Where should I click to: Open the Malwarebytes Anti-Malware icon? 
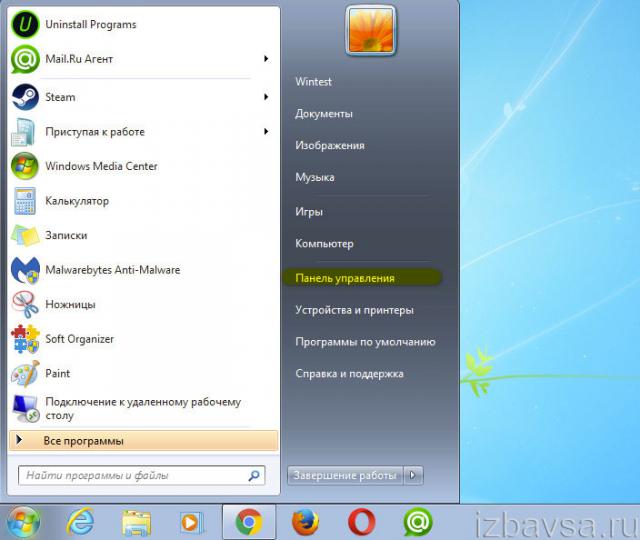point(25,270)
